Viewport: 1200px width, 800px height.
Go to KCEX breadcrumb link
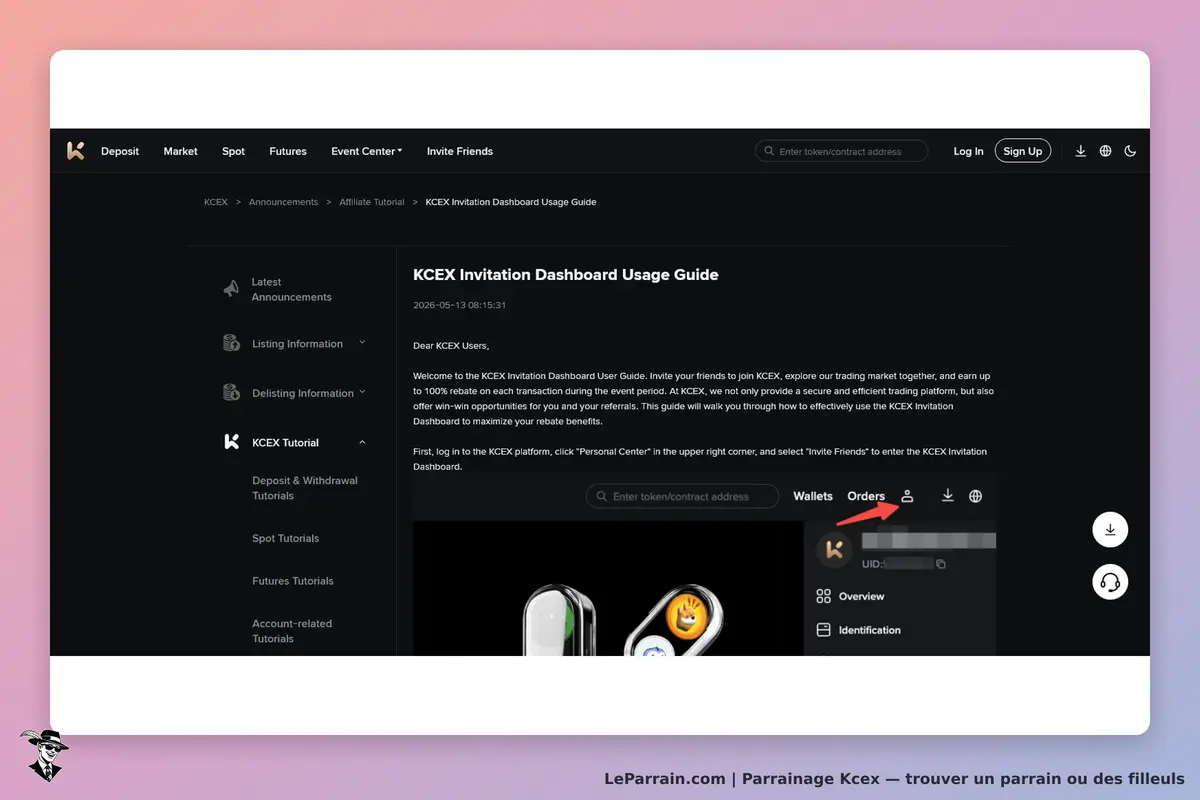[216, 202]
